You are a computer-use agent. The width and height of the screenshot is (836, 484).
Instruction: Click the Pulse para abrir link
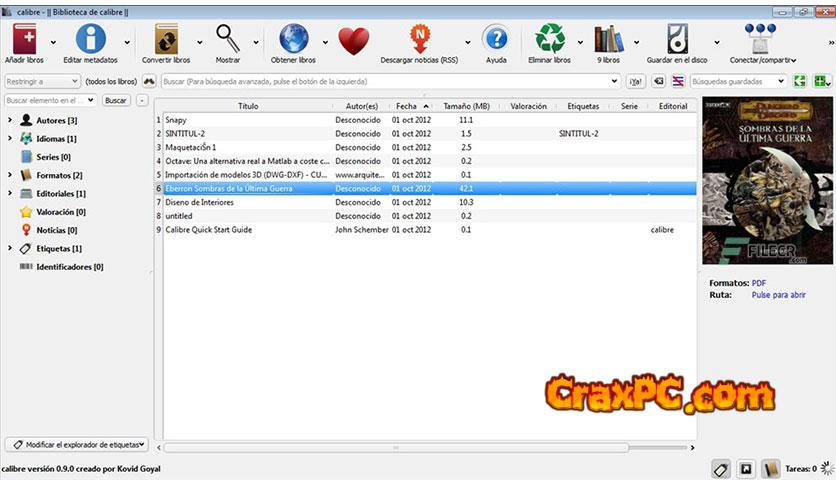tap(778, 295)
